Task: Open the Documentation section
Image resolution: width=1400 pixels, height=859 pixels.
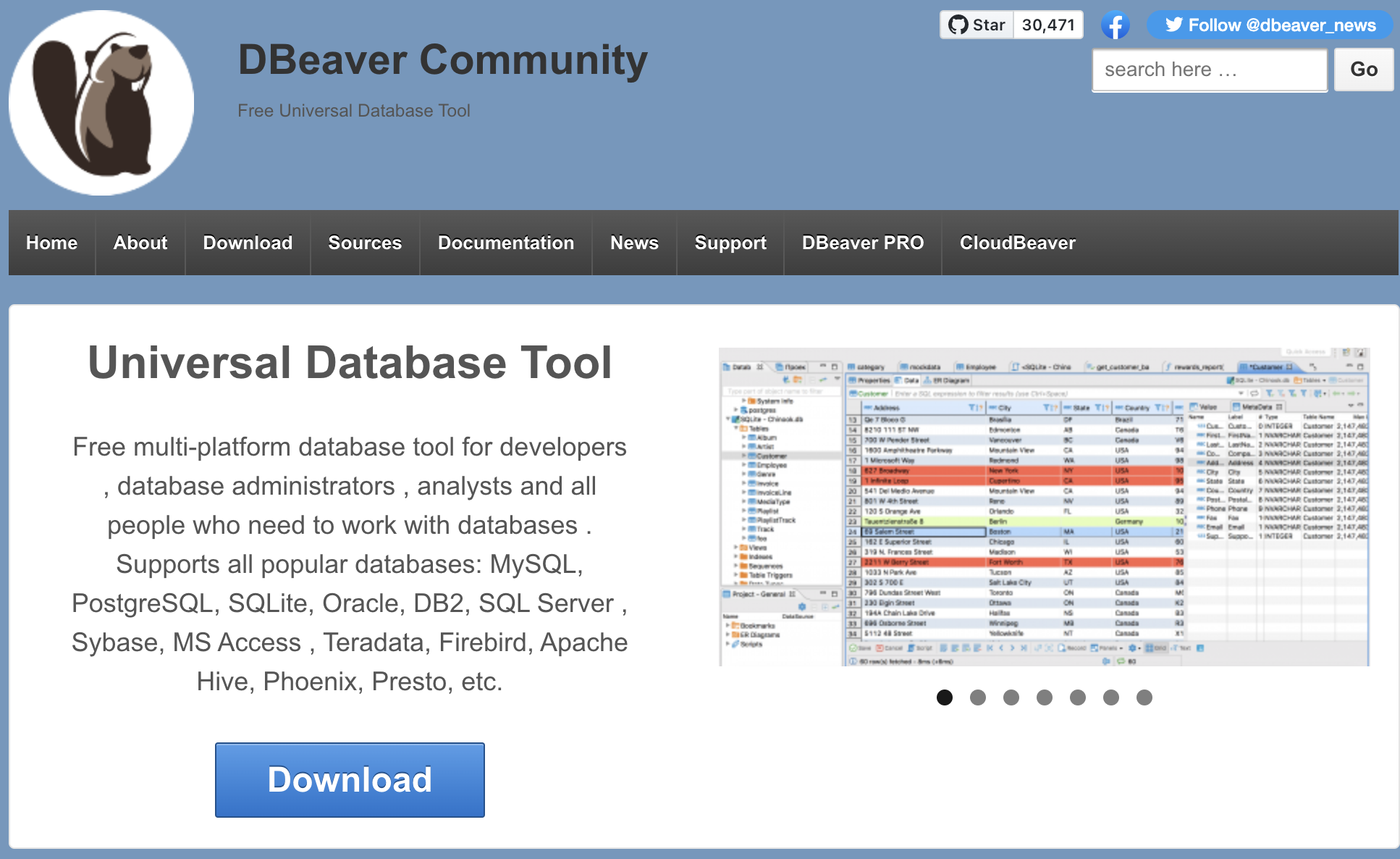Action: (505, 243)
